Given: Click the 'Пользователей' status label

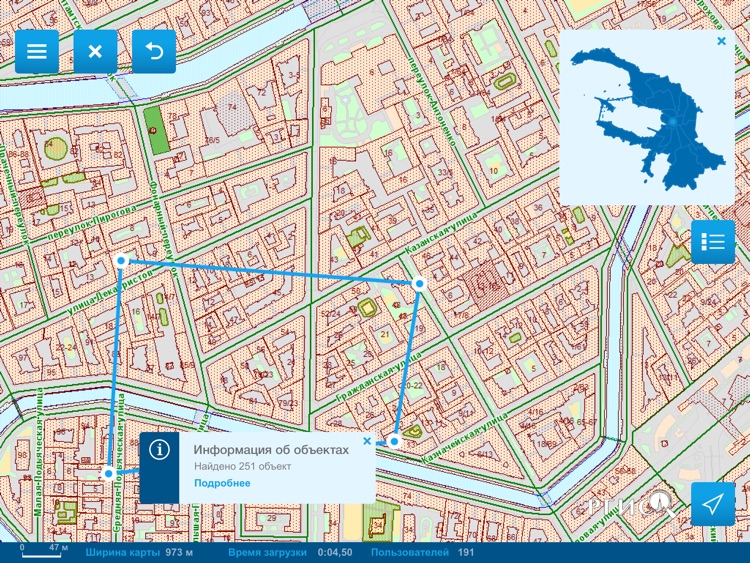Looking at the screenshot, I should (x=408, y=552).
